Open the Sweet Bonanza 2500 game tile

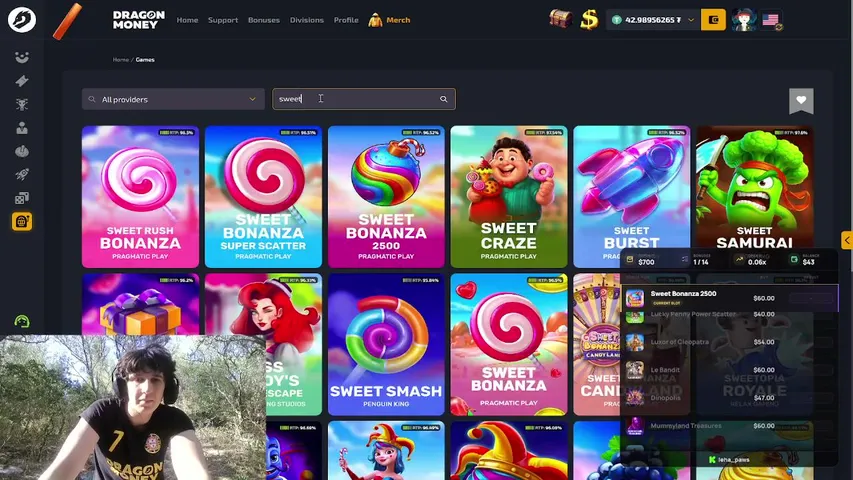click(x=386, y=196)
